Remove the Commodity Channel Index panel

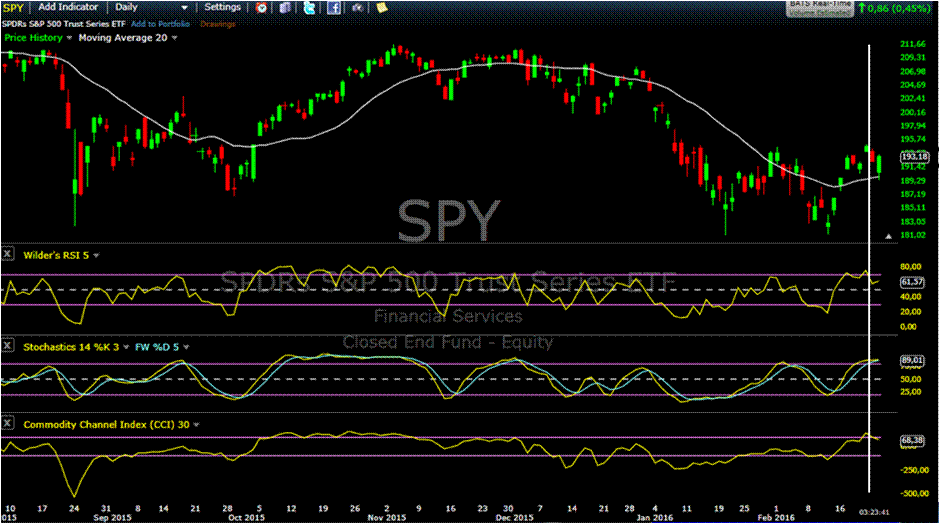click(7, 423)
